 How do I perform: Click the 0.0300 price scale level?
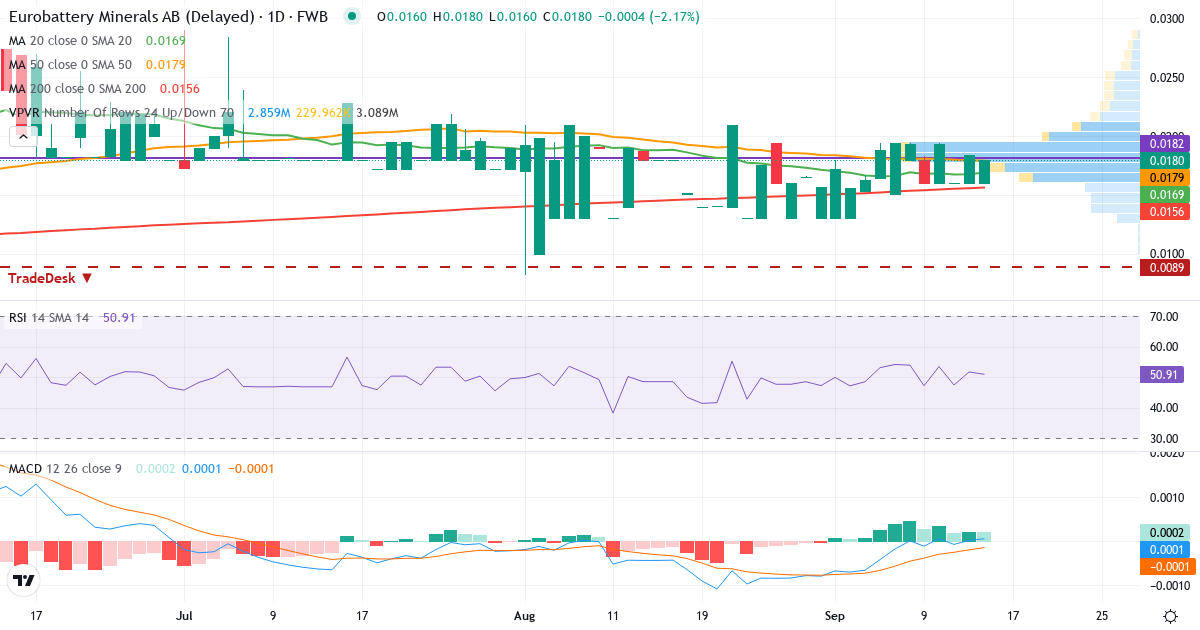1167,18
